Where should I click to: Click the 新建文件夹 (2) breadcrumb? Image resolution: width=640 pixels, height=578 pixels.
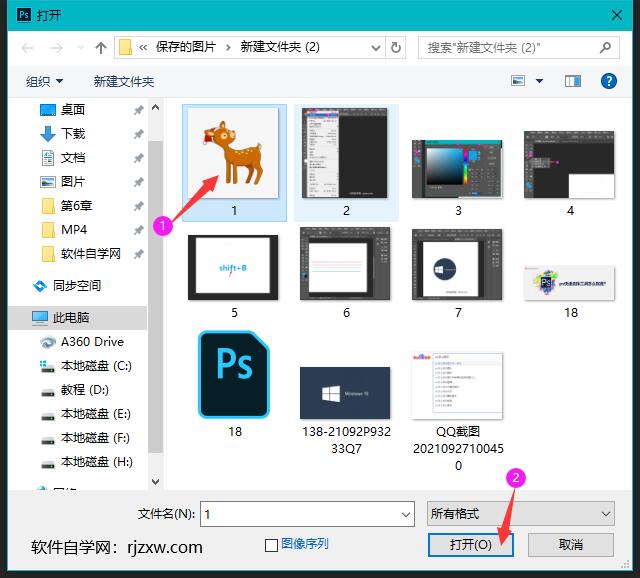pos(280,47)
